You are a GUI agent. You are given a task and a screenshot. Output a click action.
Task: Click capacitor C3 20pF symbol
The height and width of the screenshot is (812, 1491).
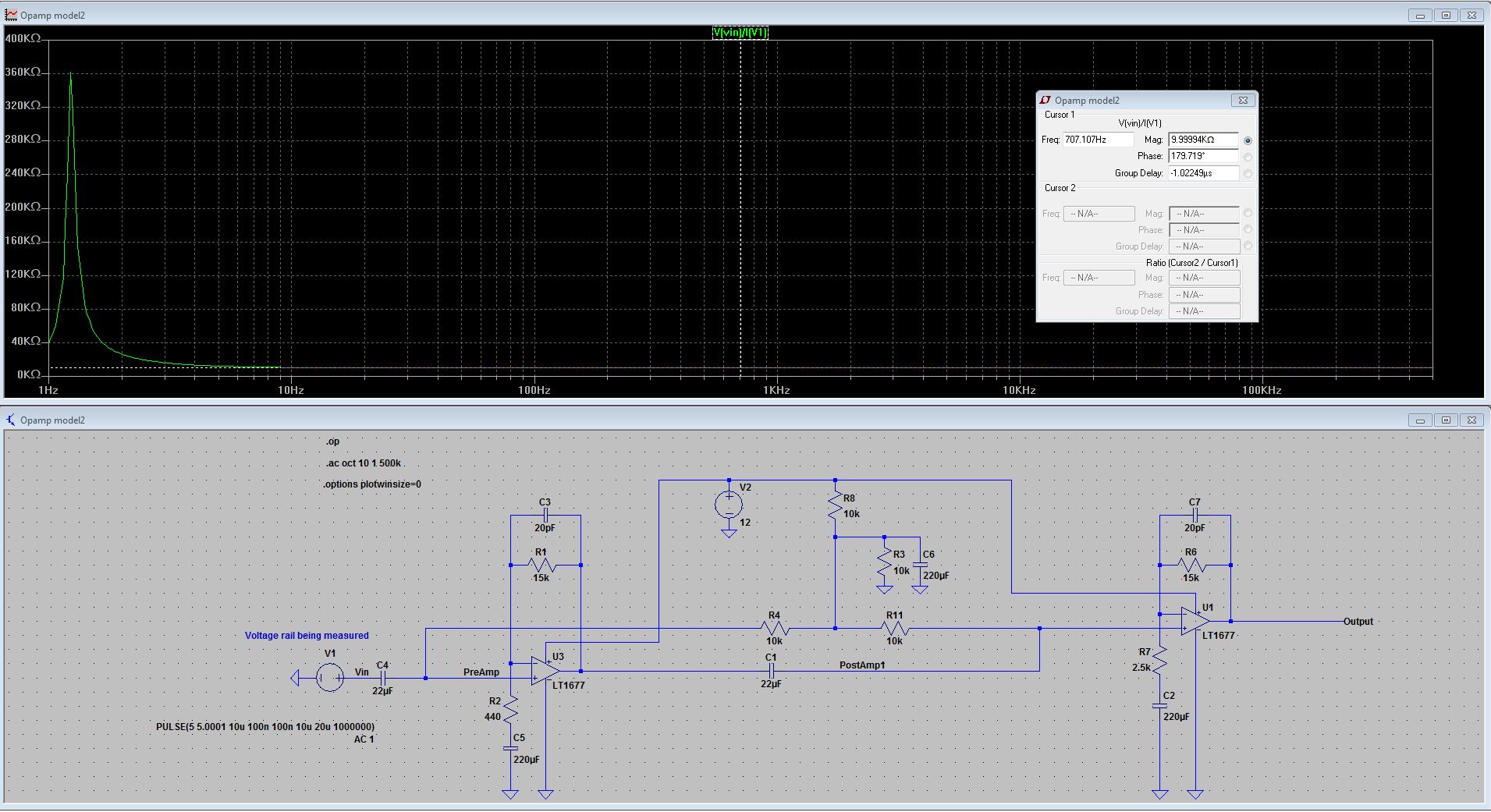tap(545, 515)
